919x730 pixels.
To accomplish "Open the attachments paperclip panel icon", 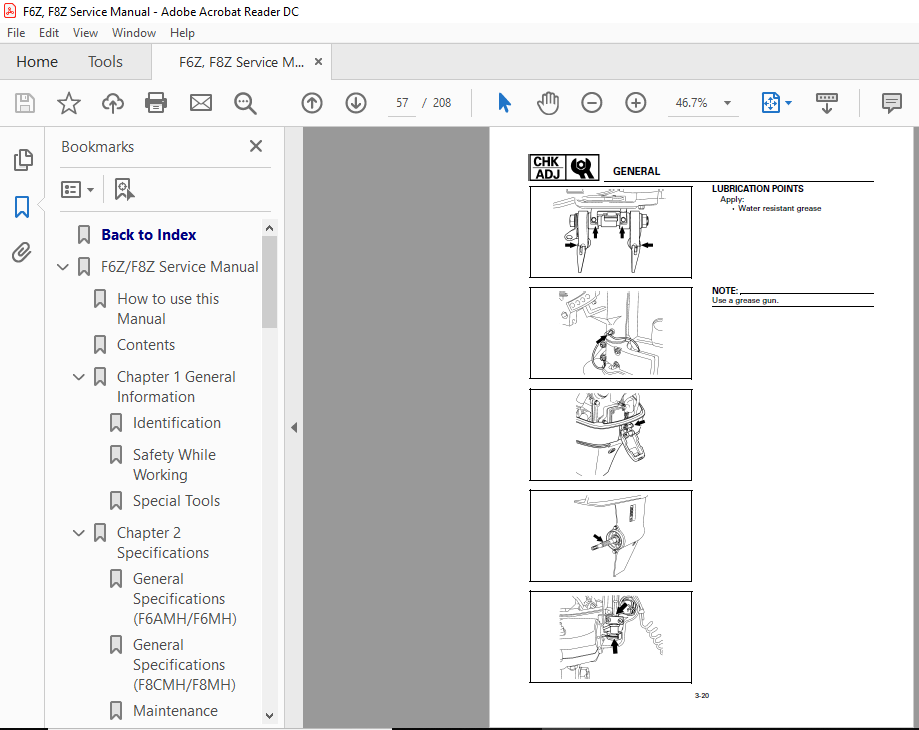I will tap(22, 253).
